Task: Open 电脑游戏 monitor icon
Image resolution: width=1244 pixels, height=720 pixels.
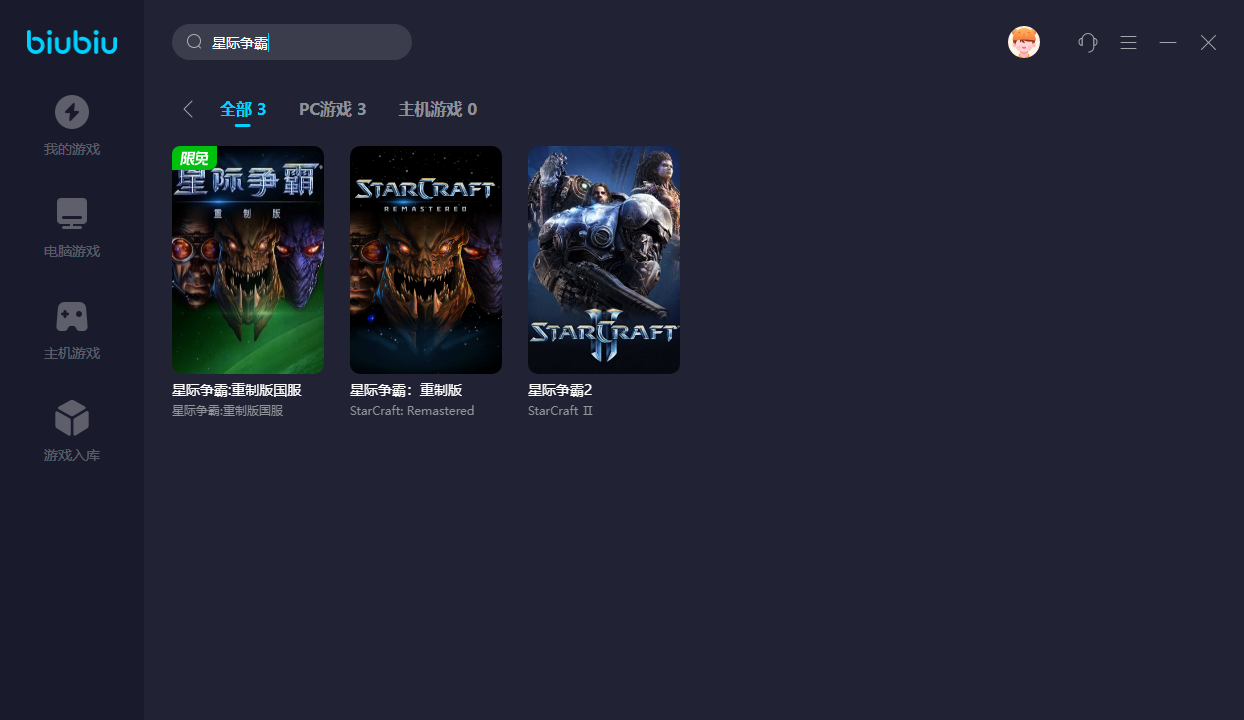Action: tap(72, 214)
